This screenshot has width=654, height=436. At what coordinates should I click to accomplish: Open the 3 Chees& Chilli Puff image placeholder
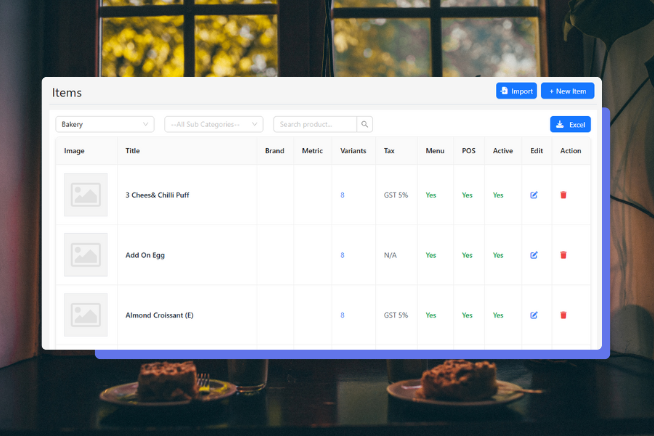(86, 195)
